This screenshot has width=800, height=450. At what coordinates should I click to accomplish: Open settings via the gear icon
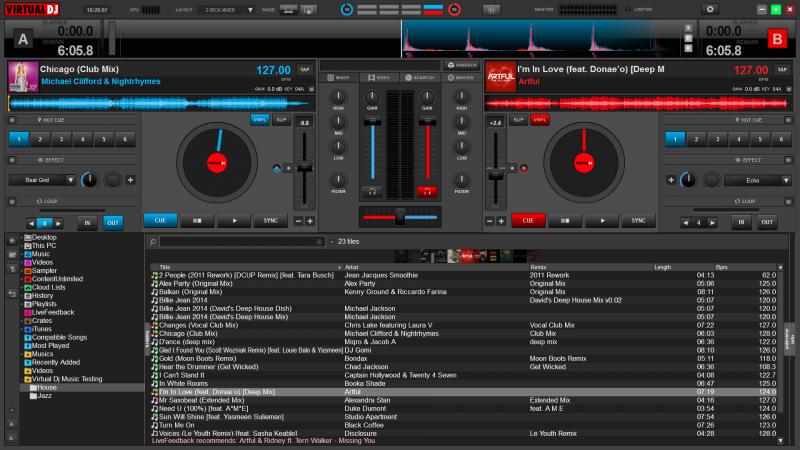(710, 9)
